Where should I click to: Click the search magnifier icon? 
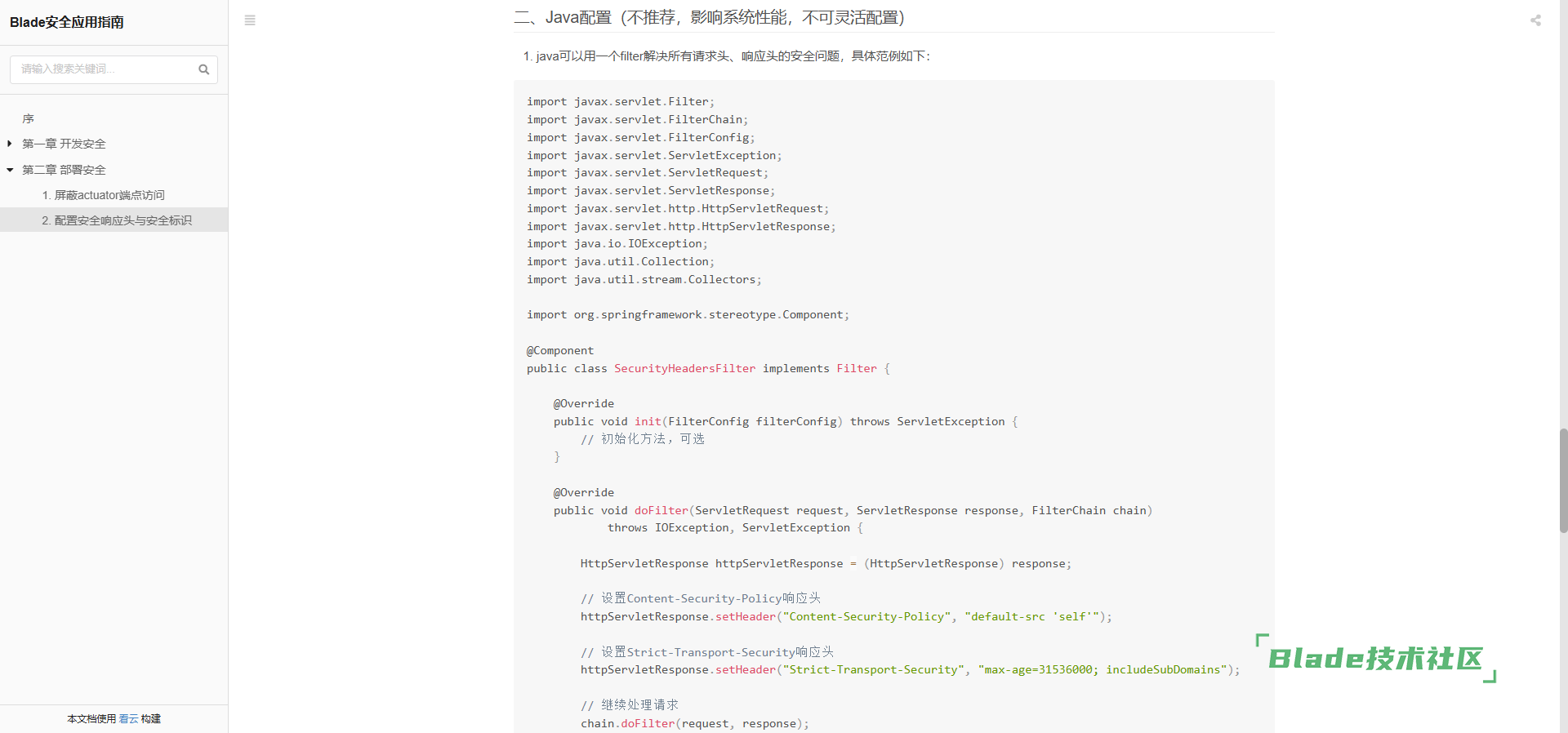204,69
